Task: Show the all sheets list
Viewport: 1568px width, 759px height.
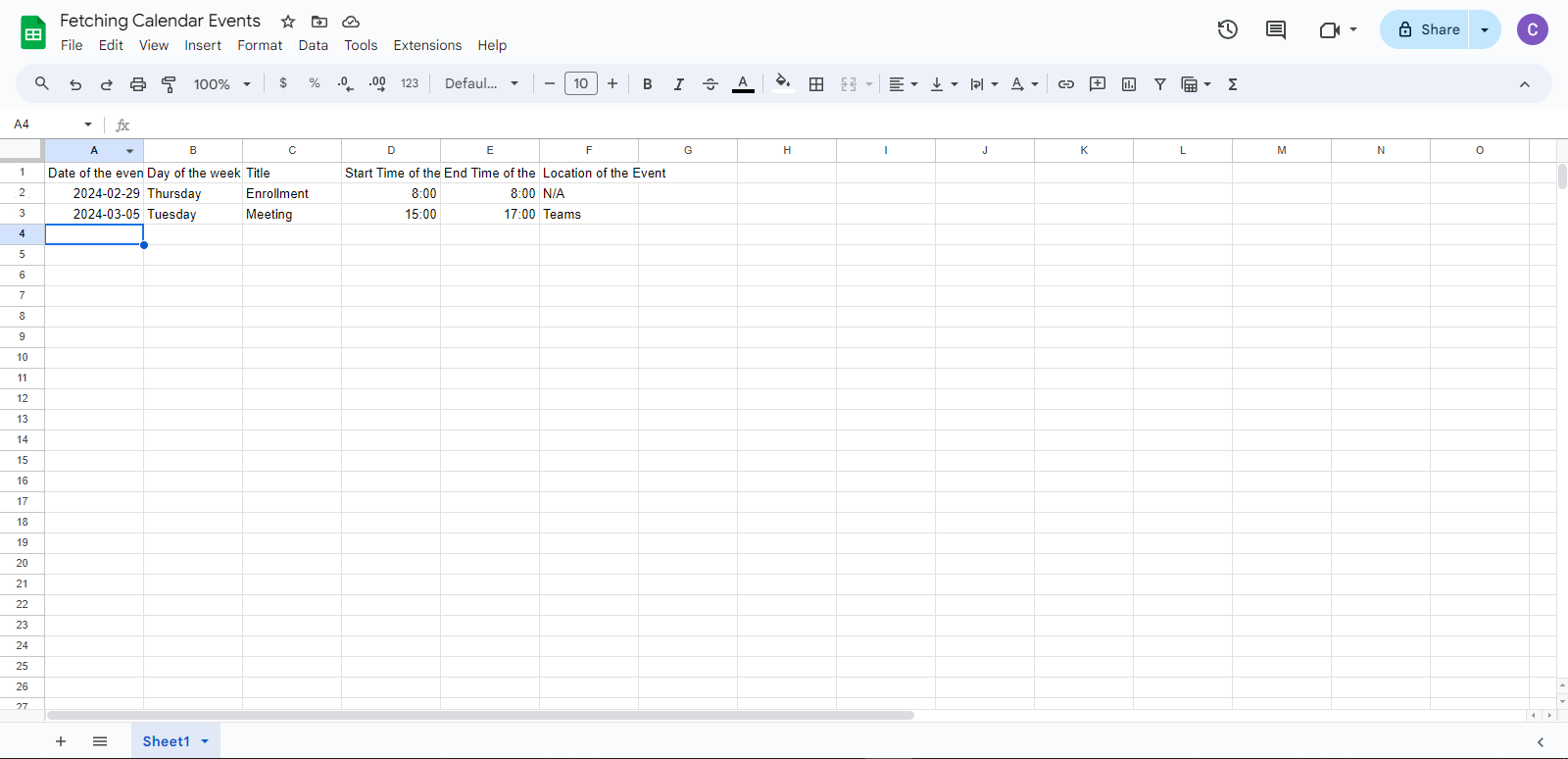Action: (x=100, y=741)
